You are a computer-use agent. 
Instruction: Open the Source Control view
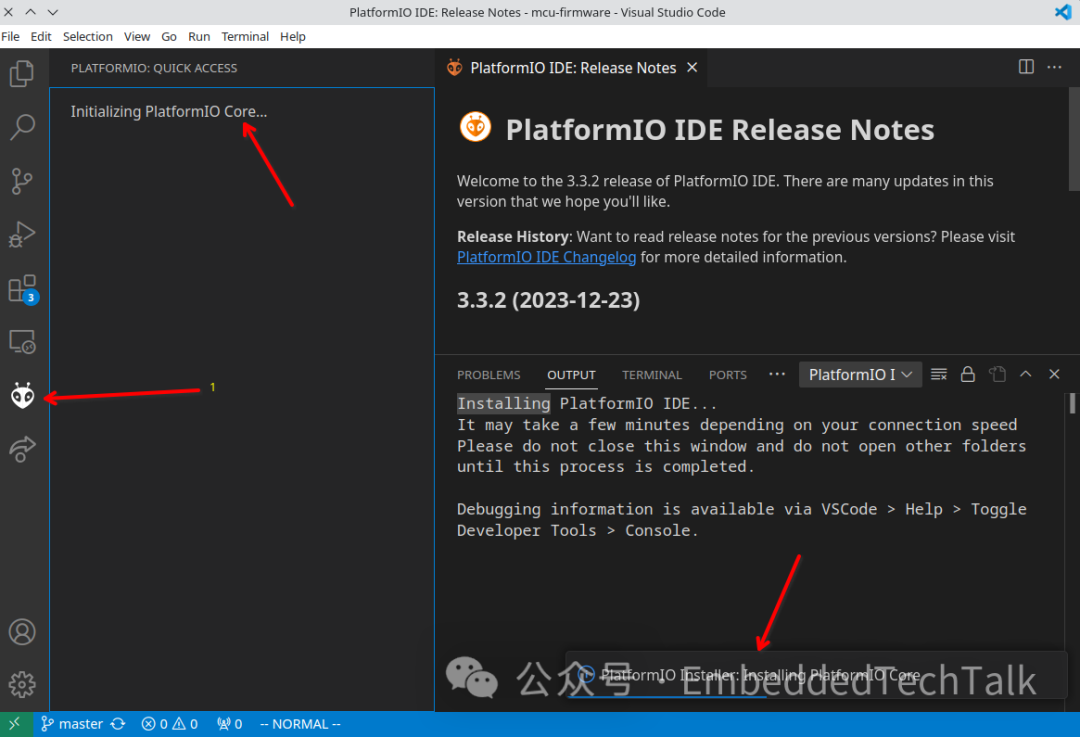tap(23, 180)
